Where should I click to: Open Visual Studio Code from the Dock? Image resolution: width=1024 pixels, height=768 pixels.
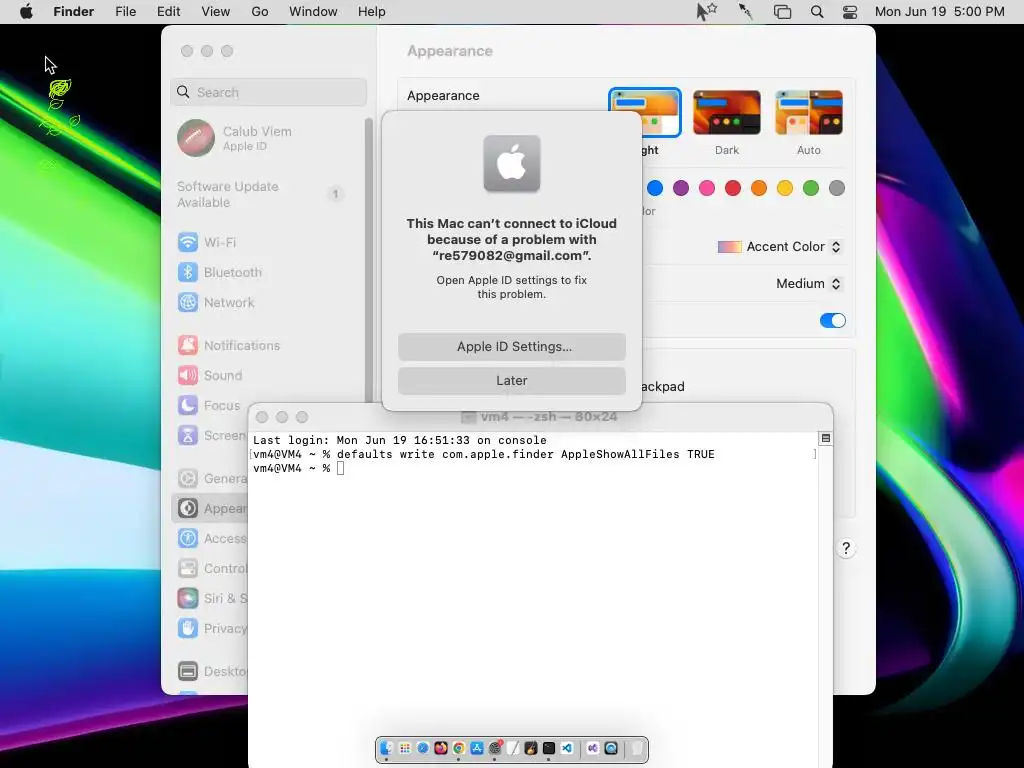tap(567, 748)
